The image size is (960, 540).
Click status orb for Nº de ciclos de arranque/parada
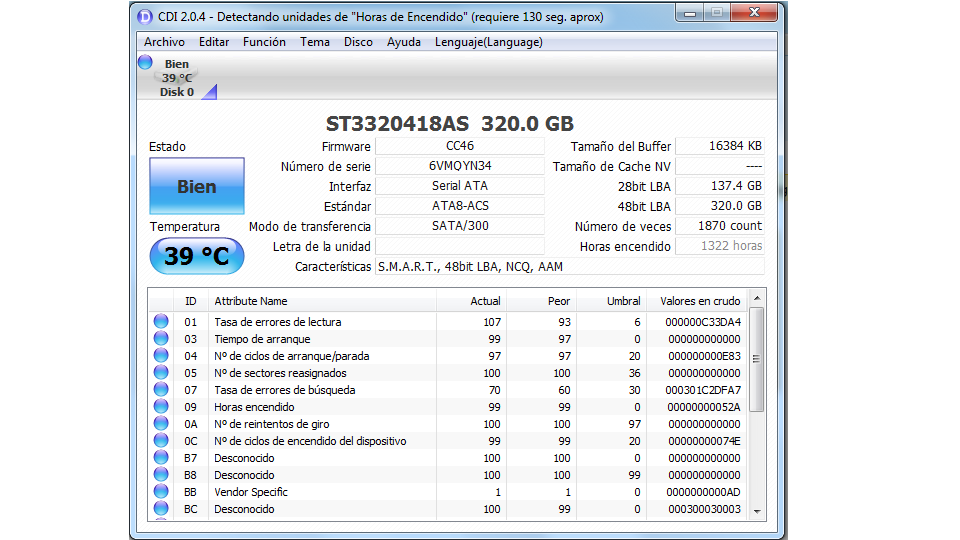click(x=161, y=355)
